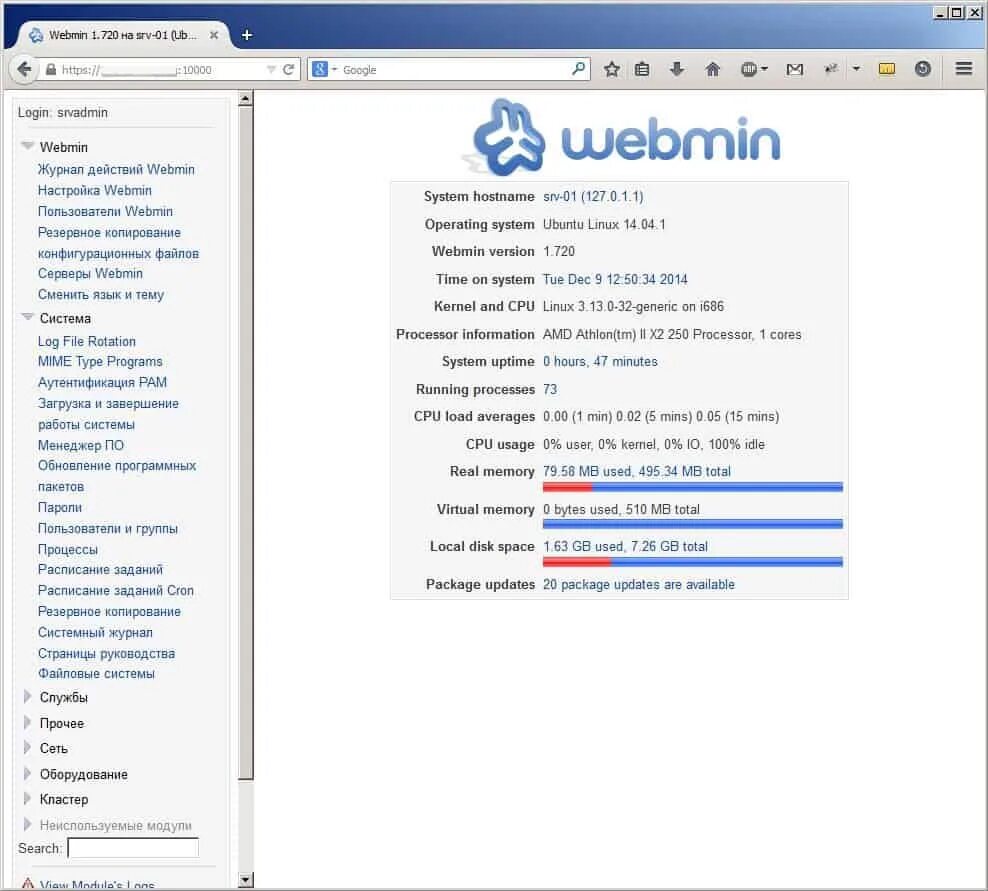Open Пользователи Webmin link
The image size is (988, 891).
(105, 211)
